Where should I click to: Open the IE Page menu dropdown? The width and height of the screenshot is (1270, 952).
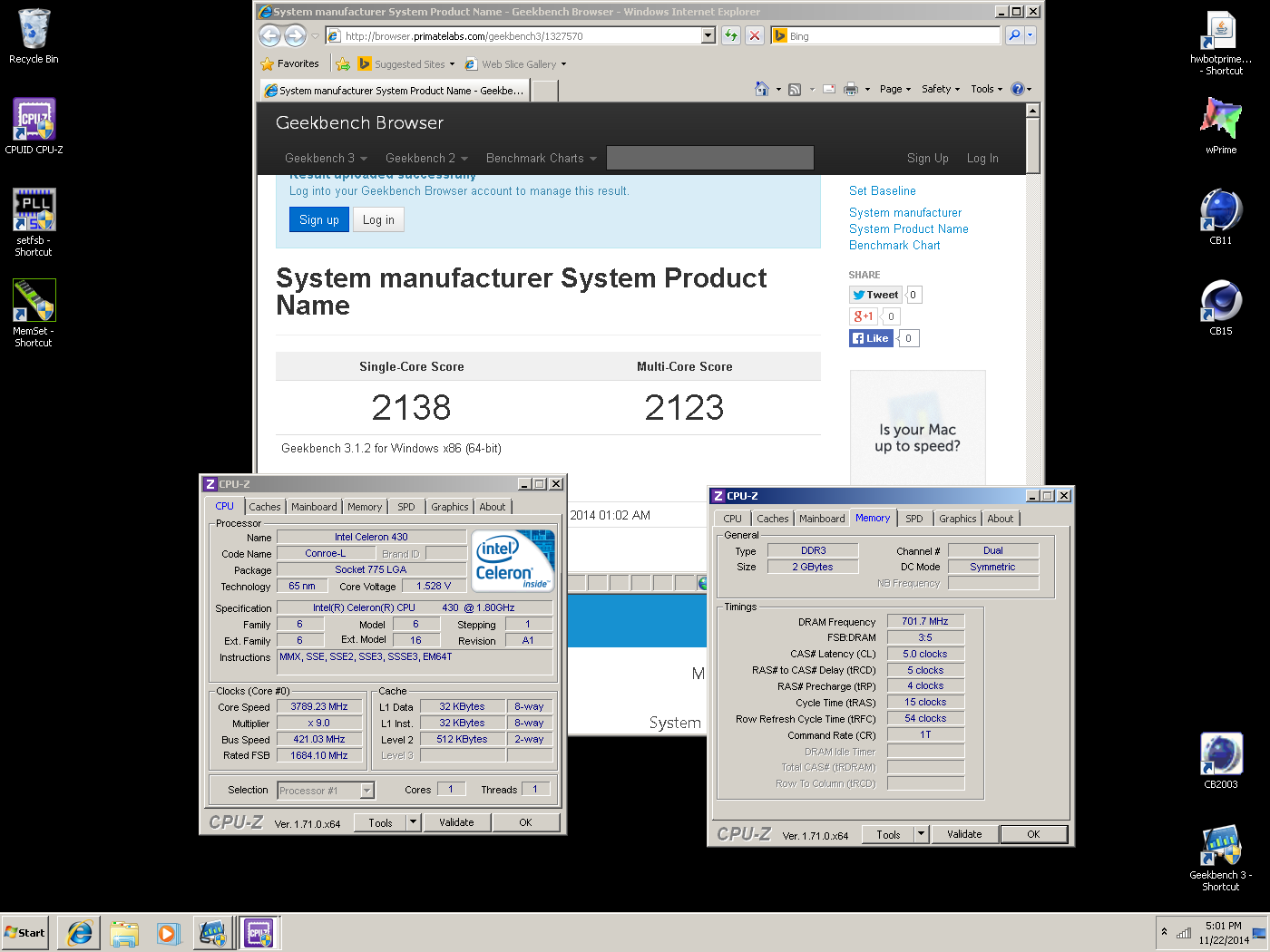coord(894,89)
